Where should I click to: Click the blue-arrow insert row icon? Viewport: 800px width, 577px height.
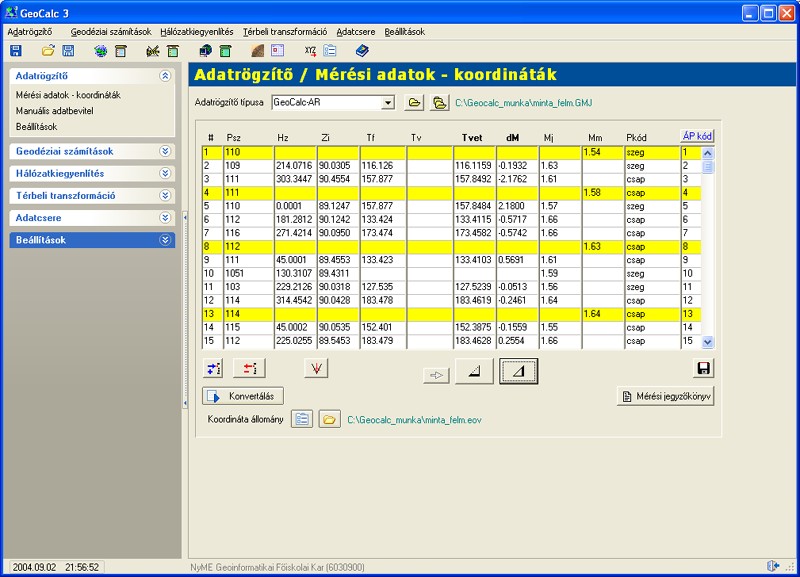point(213,368)
